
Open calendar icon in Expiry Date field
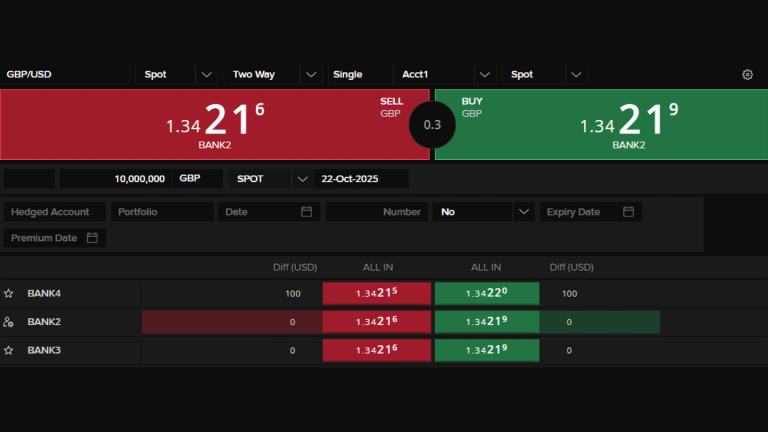628,212
